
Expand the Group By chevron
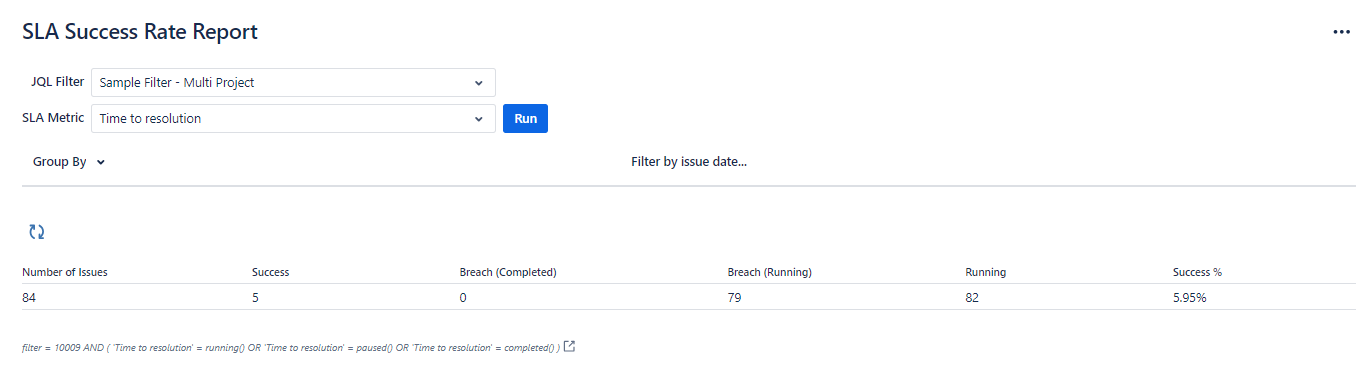coord(101,162)
